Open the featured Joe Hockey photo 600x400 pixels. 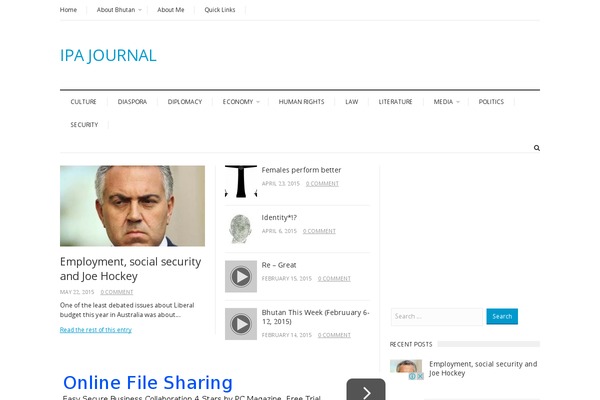point(132,206)
